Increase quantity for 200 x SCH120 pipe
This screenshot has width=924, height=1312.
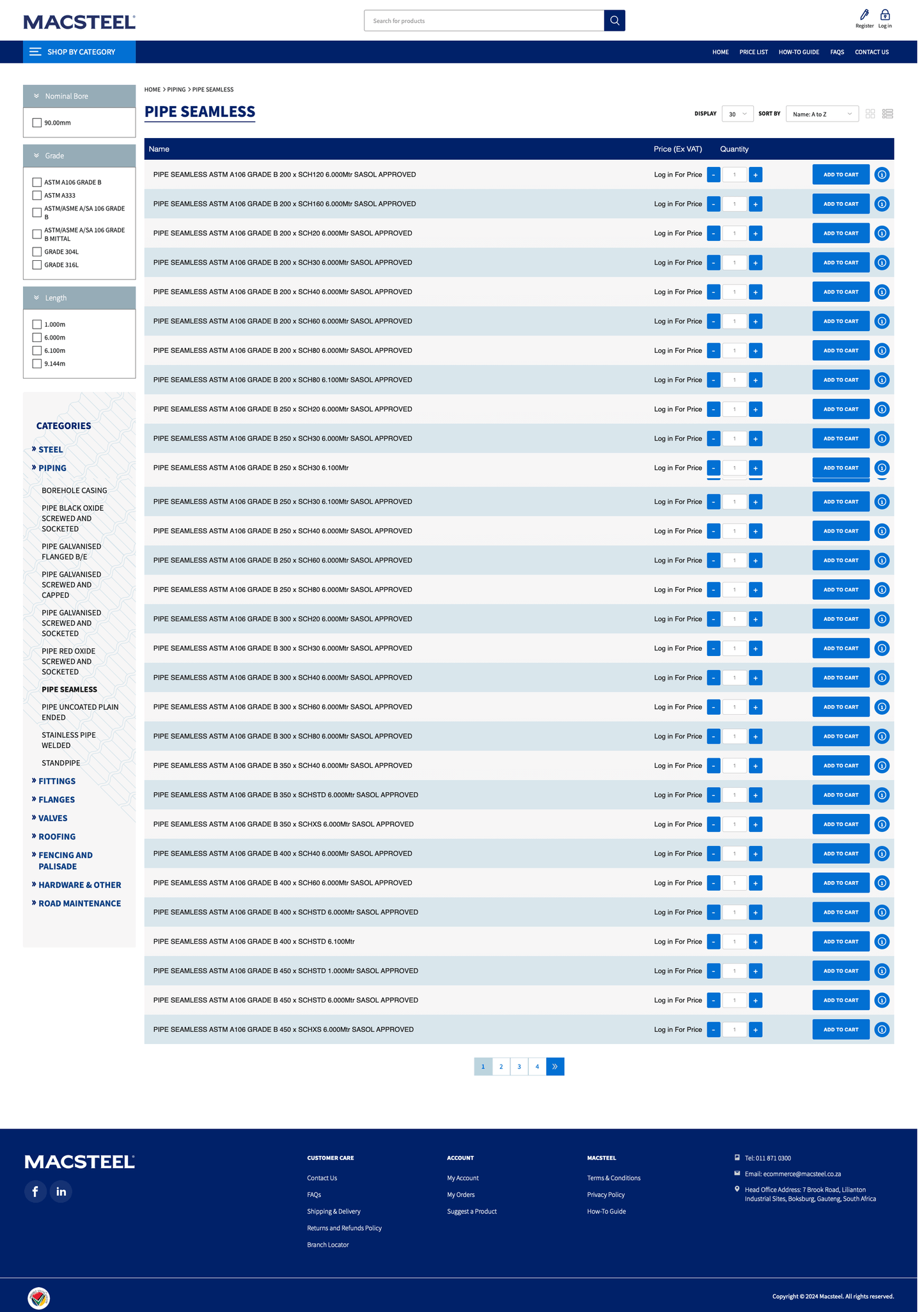click(x=755, y=175)
